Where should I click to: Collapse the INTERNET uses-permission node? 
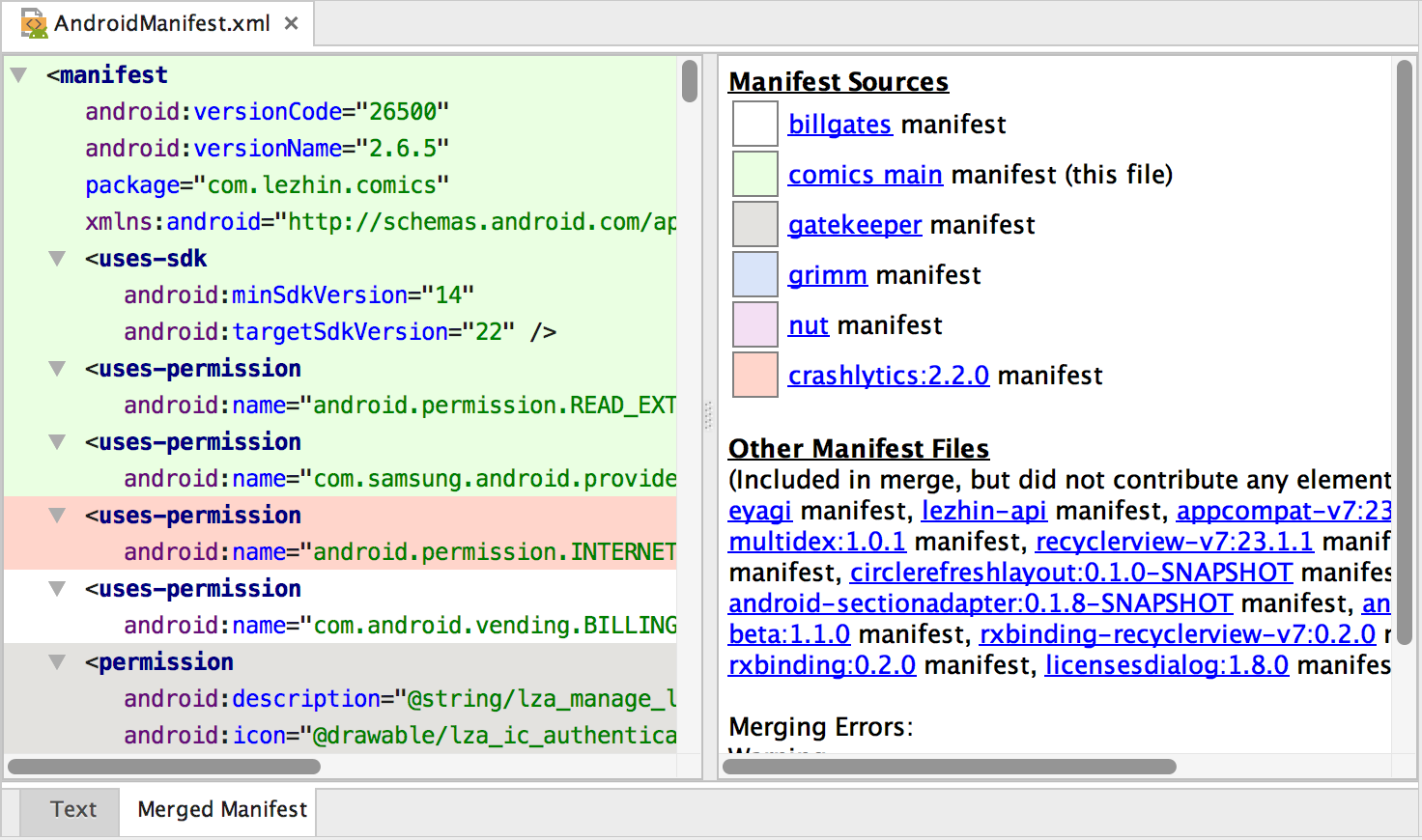pos(57,515)
